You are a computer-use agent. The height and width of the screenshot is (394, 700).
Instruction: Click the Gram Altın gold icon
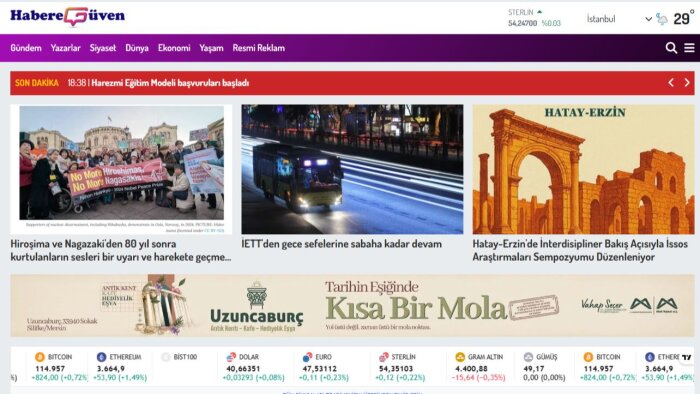[x=460, y=357]
